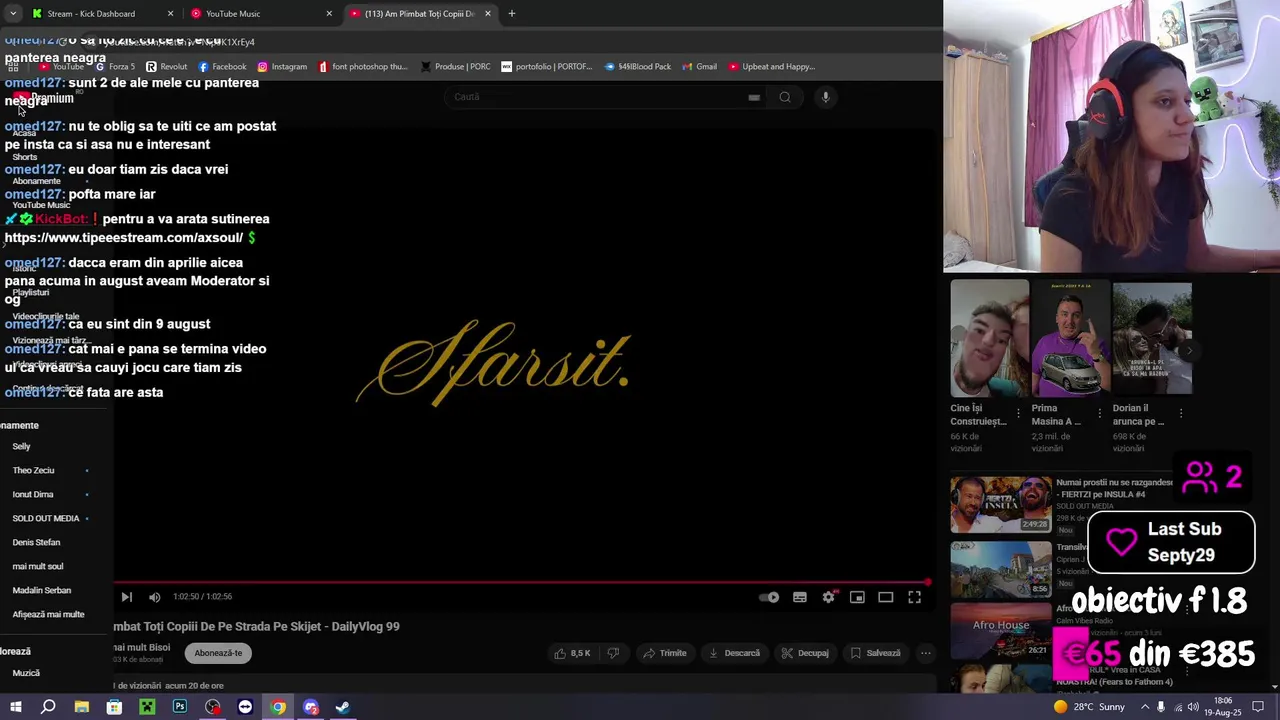Open the Produse | PORC bookmark

point(456,67)
